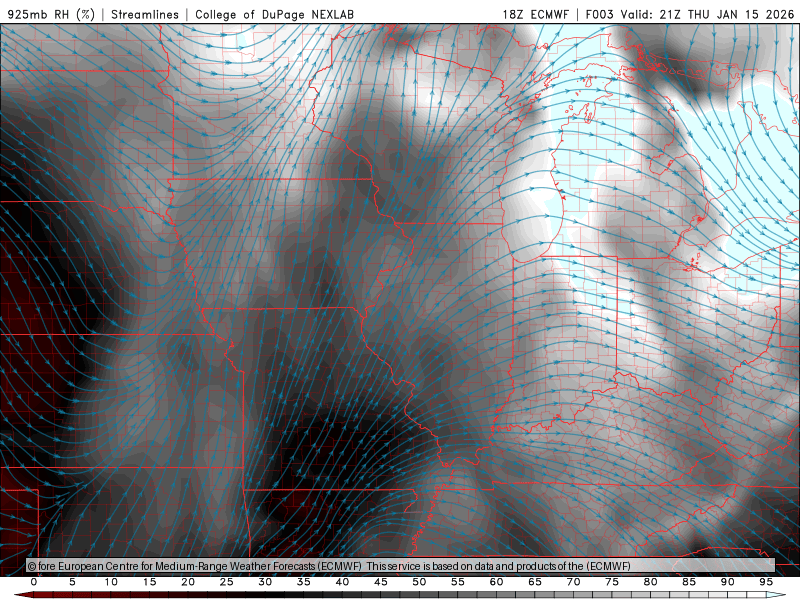Click the dark red low-end arrow of the color bar

(x=24, y=595)
